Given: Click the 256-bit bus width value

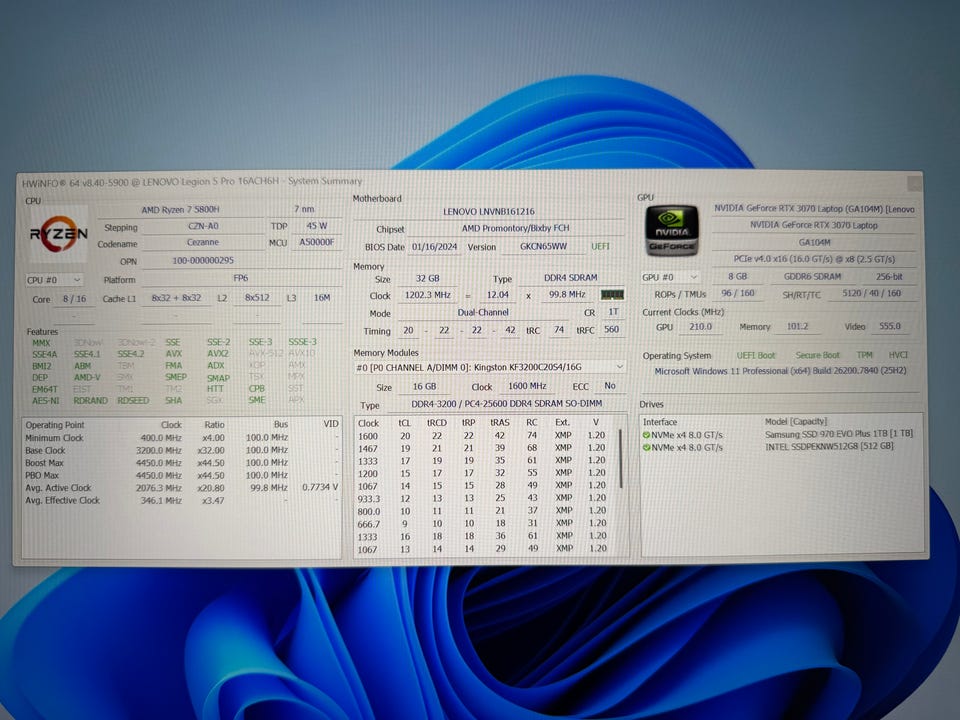Looking at the screenshot, I should coord(888,277).
